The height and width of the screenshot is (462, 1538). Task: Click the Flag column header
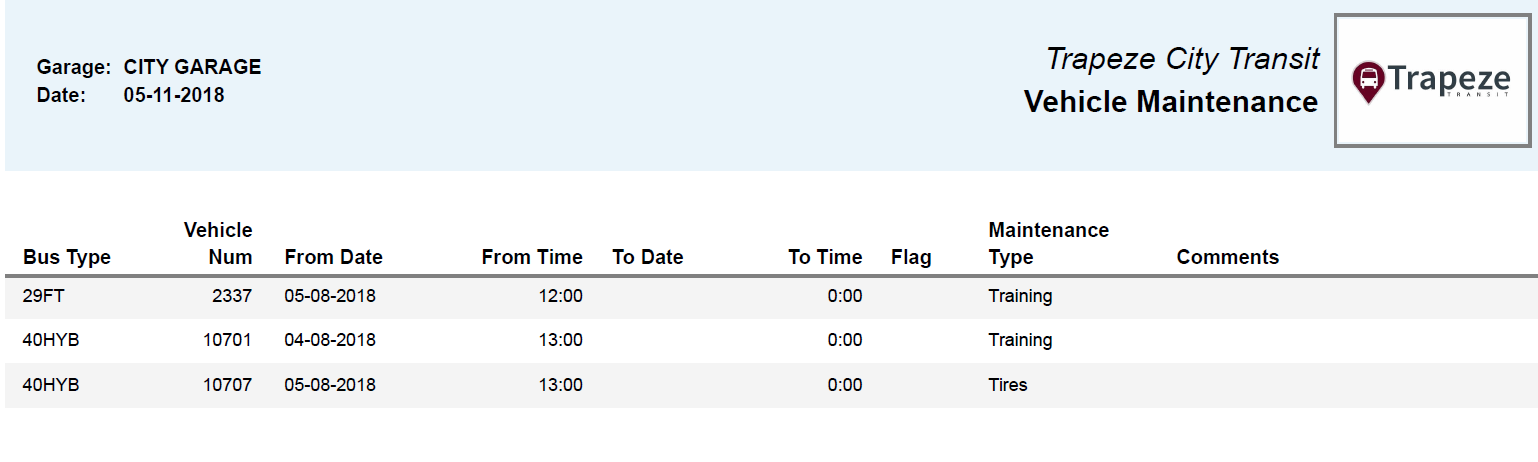click(910, 257)
